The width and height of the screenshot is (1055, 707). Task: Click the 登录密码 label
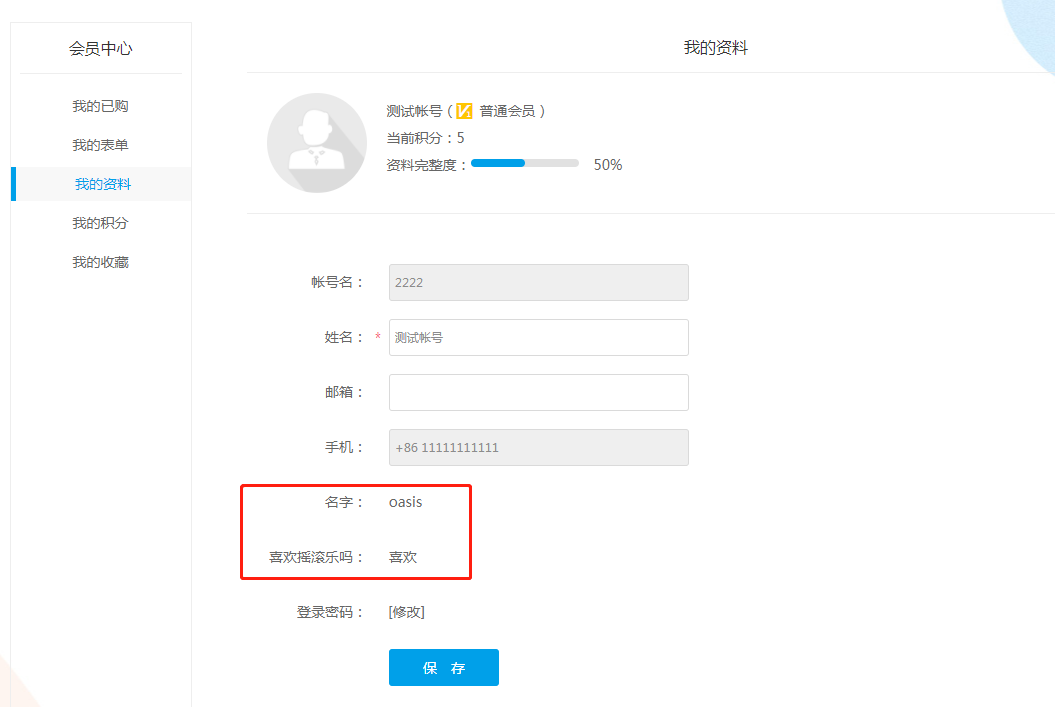pos(330,612)
